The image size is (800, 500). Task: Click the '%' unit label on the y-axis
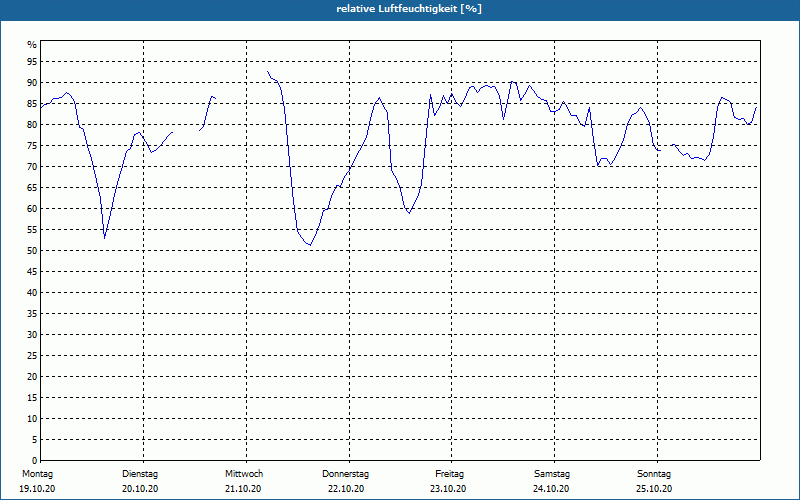[32, 45]
